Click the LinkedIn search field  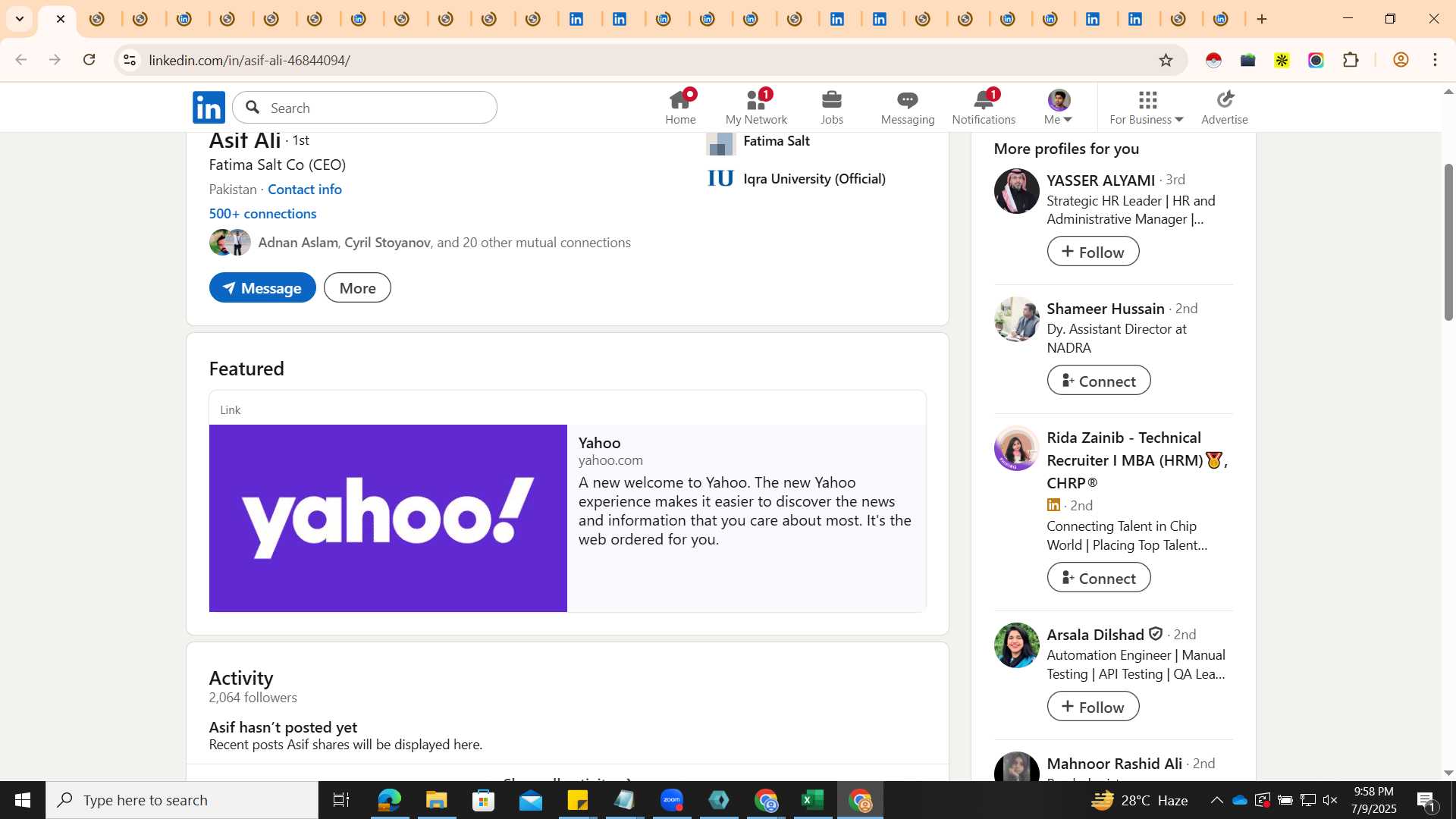[365, 108]
